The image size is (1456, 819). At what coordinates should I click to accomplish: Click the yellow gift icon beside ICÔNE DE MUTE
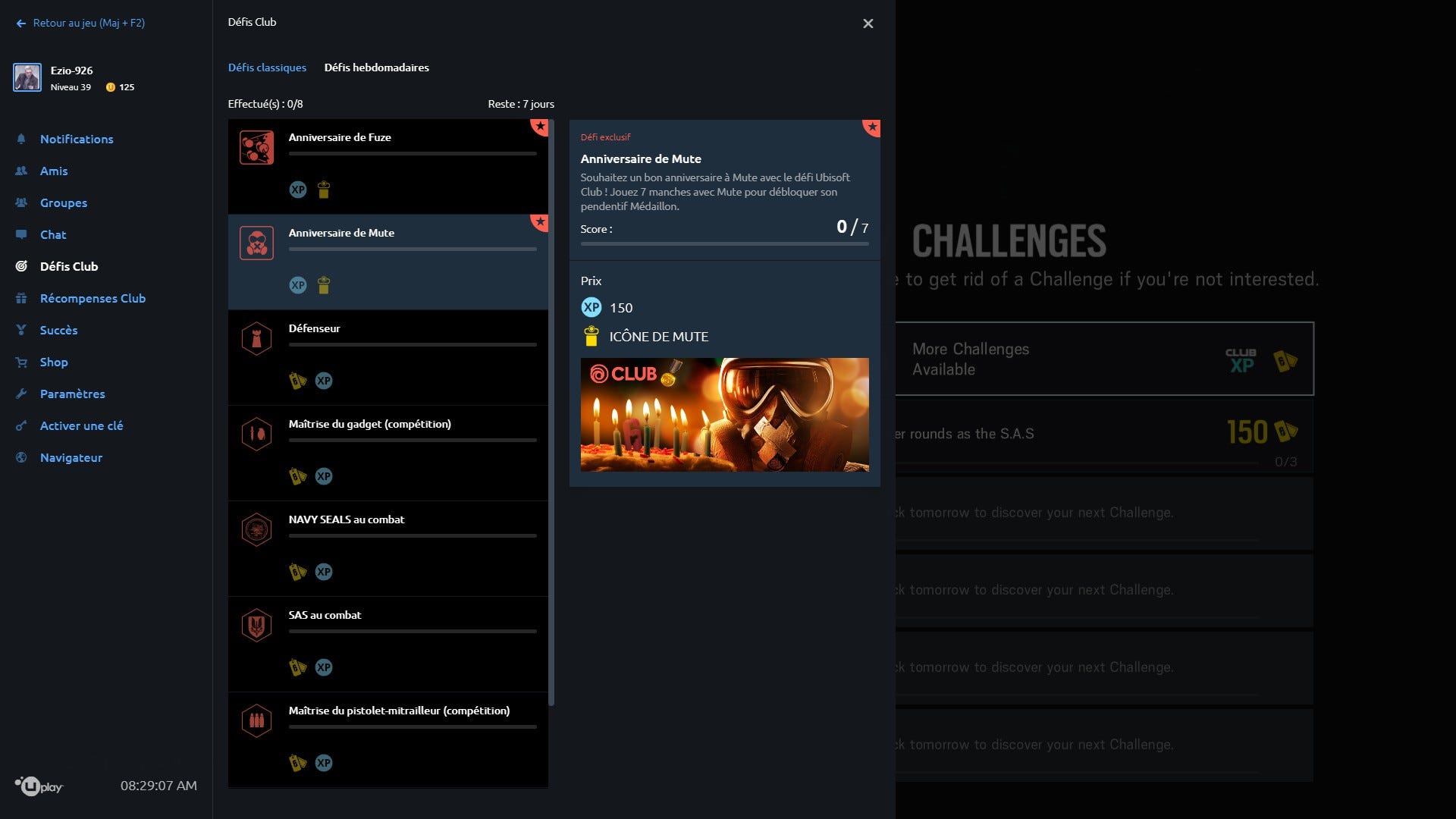click(591, 336)
